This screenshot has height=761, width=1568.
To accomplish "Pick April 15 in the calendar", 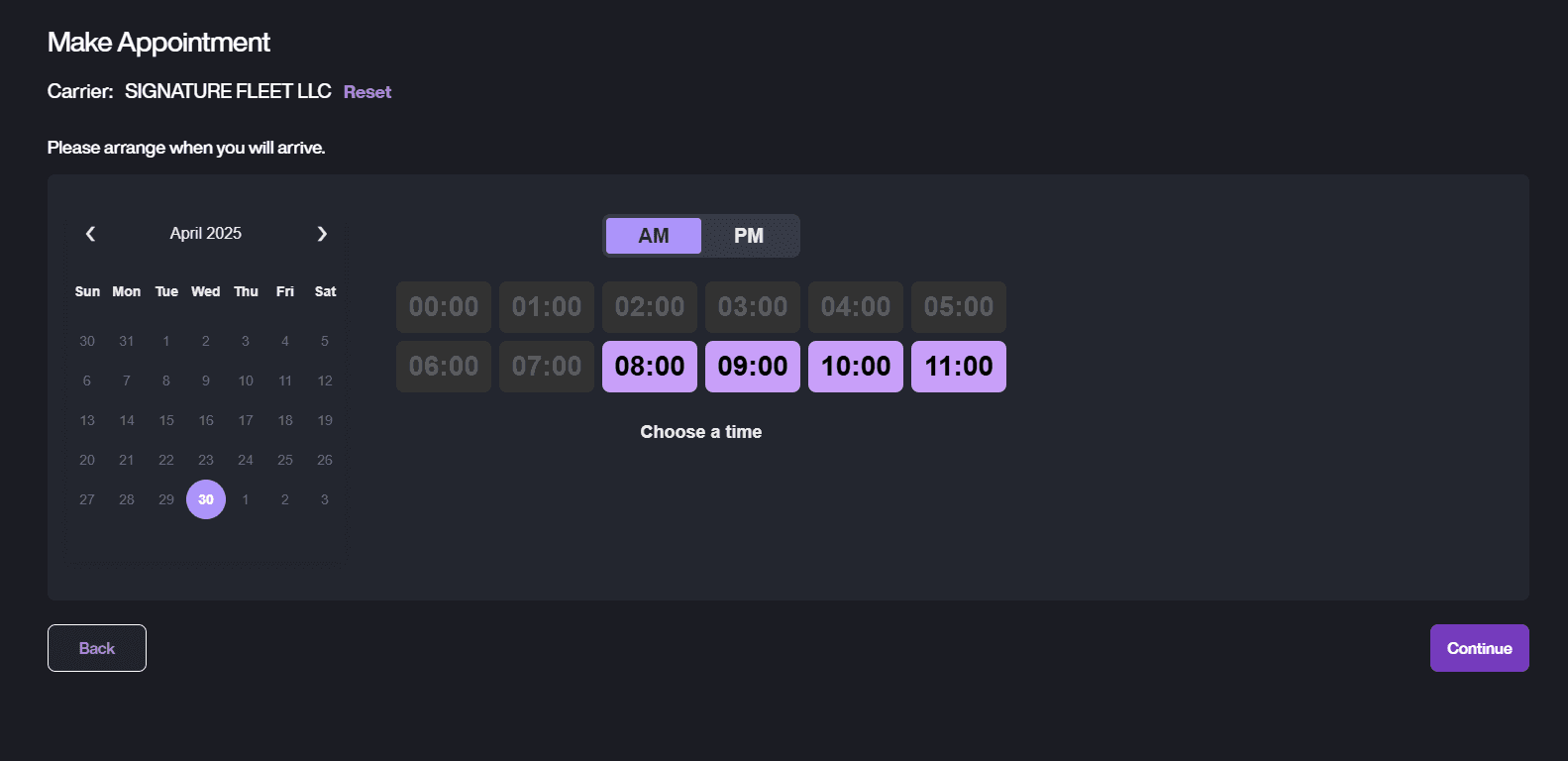I will (x=166, y=420).
